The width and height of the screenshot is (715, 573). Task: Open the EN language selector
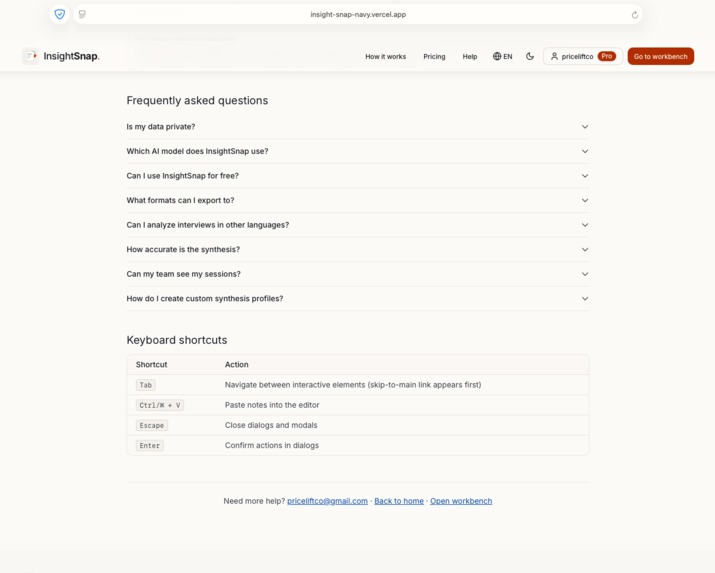click(x=503, y=57)
